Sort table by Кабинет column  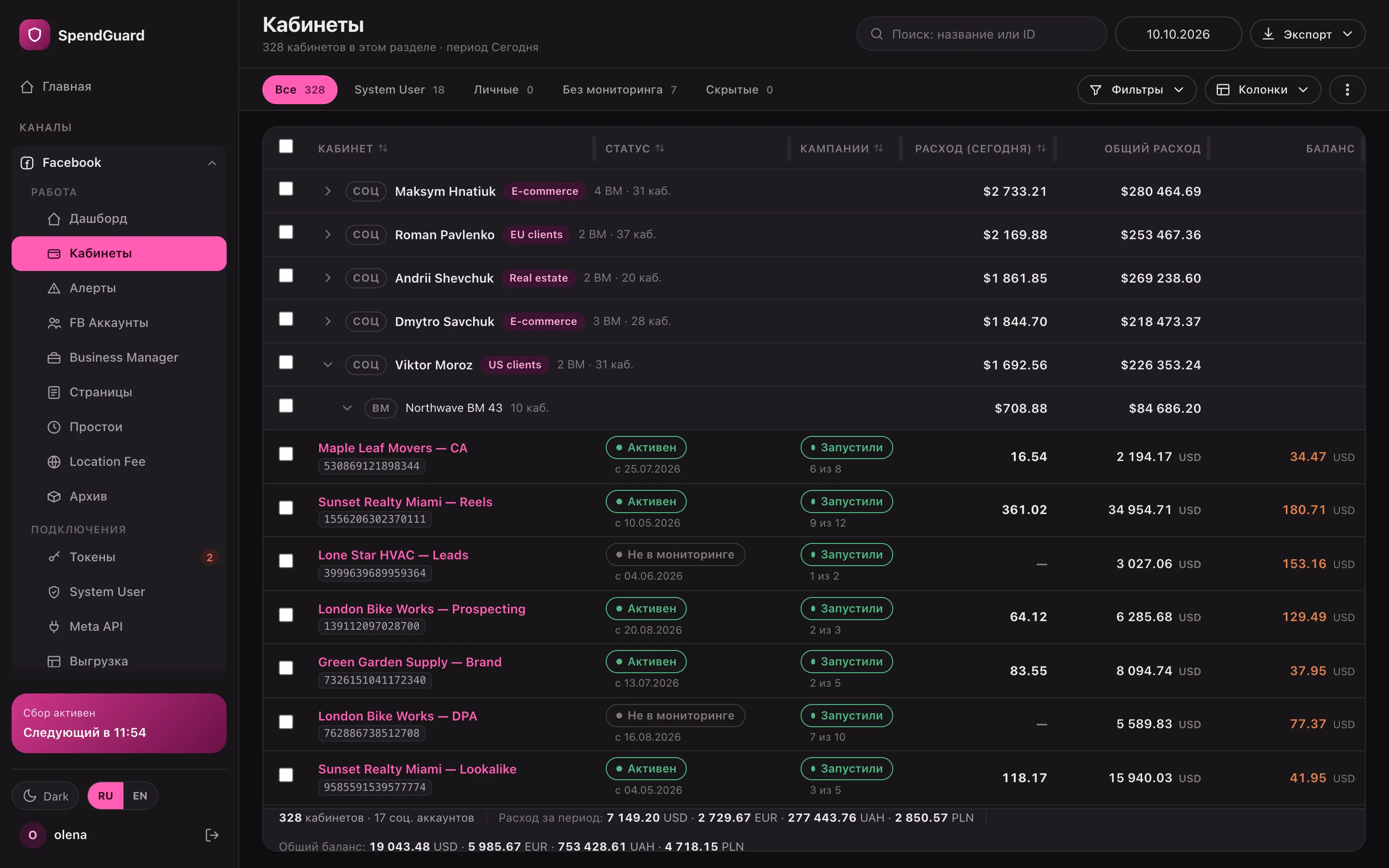click(353, 149)
